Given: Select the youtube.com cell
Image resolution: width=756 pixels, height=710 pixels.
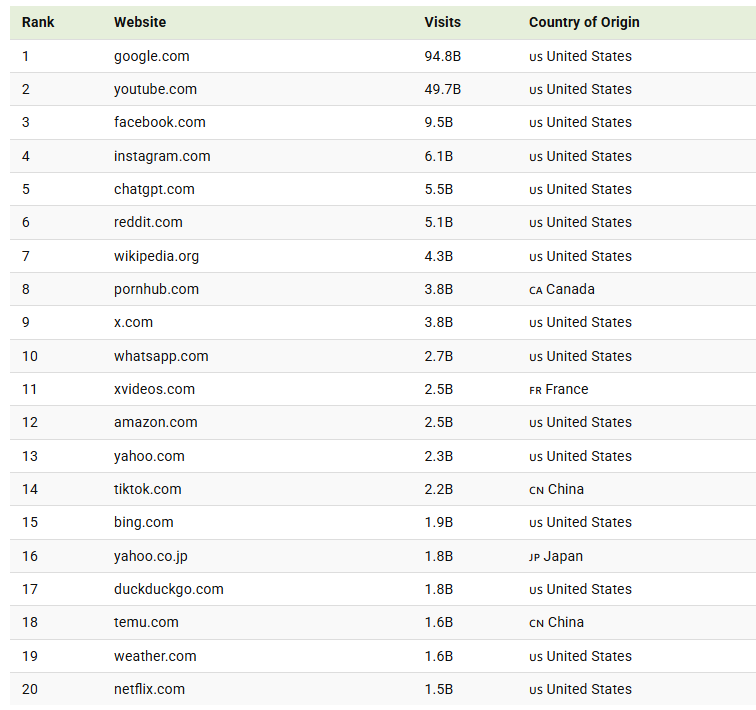Looking at the screenshot, I should tap(155, 89).
